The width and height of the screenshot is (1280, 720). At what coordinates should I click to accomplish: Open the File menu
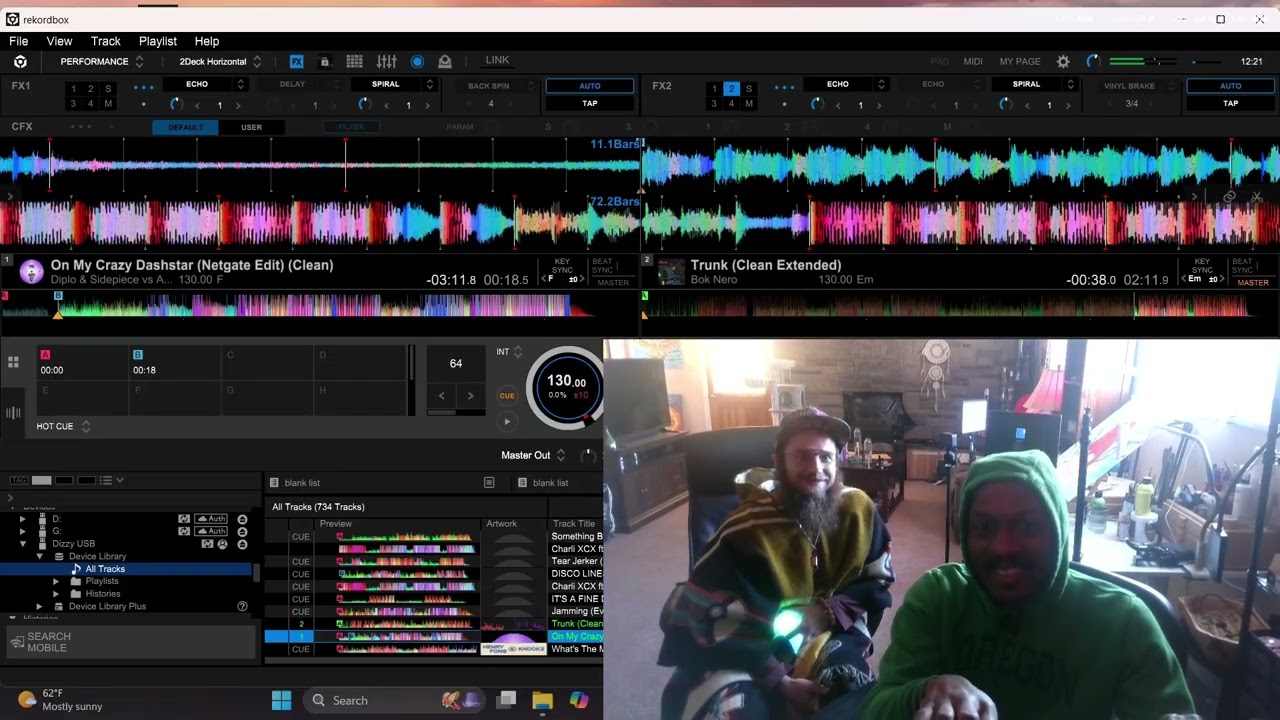click(x=18, y=41)
